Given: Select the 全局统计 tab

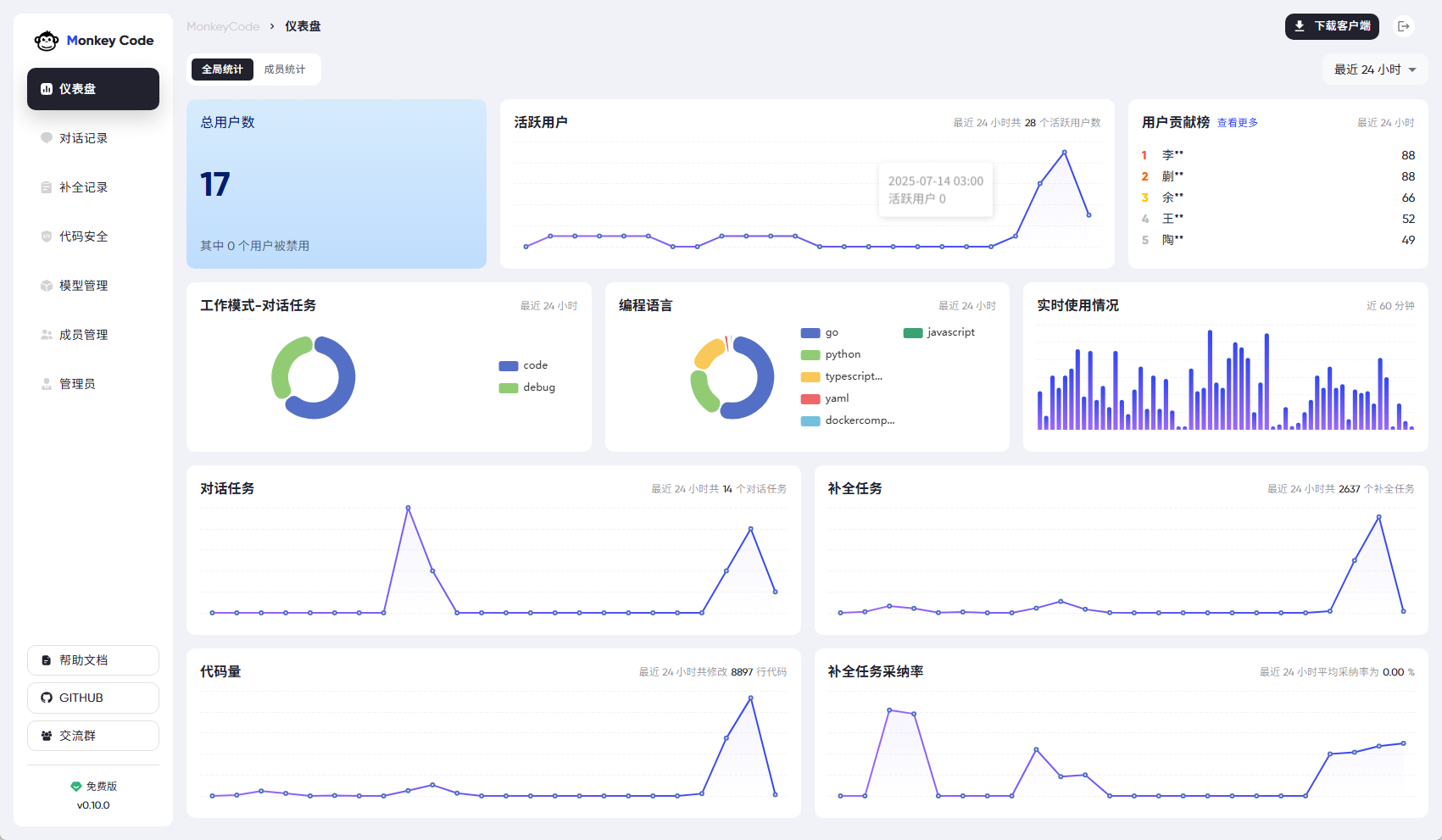Looking at the screenshot, I should 222,70.
